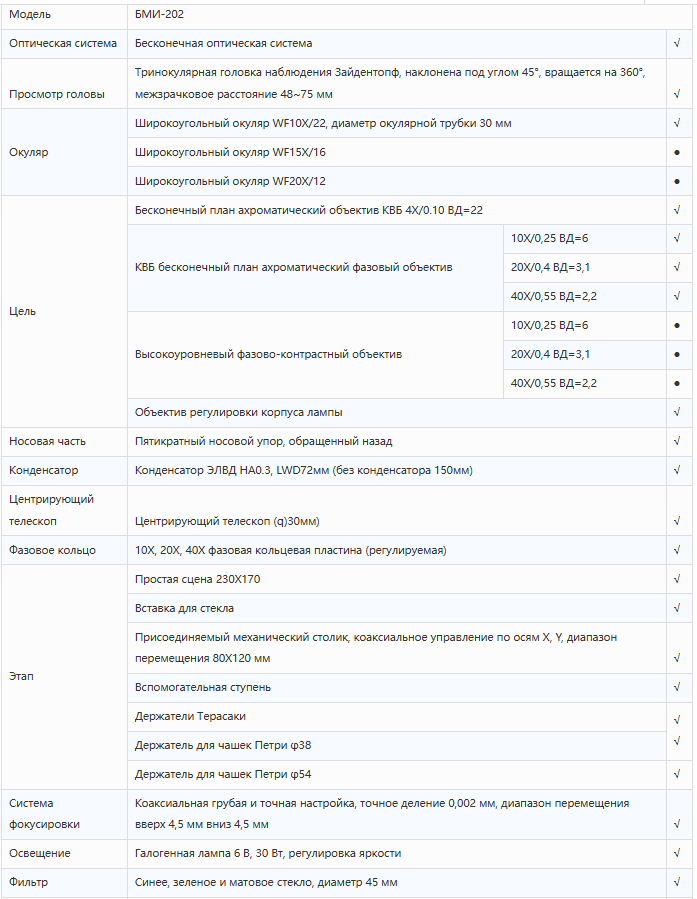
Task: Select the Галогенная лампа 6 В description
Action: pos(267,854)
